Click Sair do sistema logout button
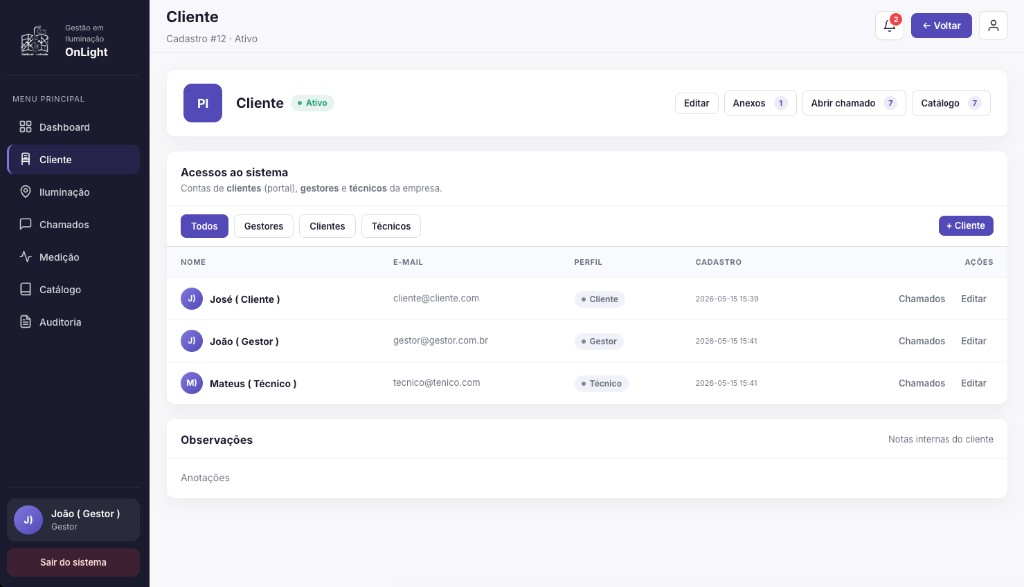 click(73, 562)
